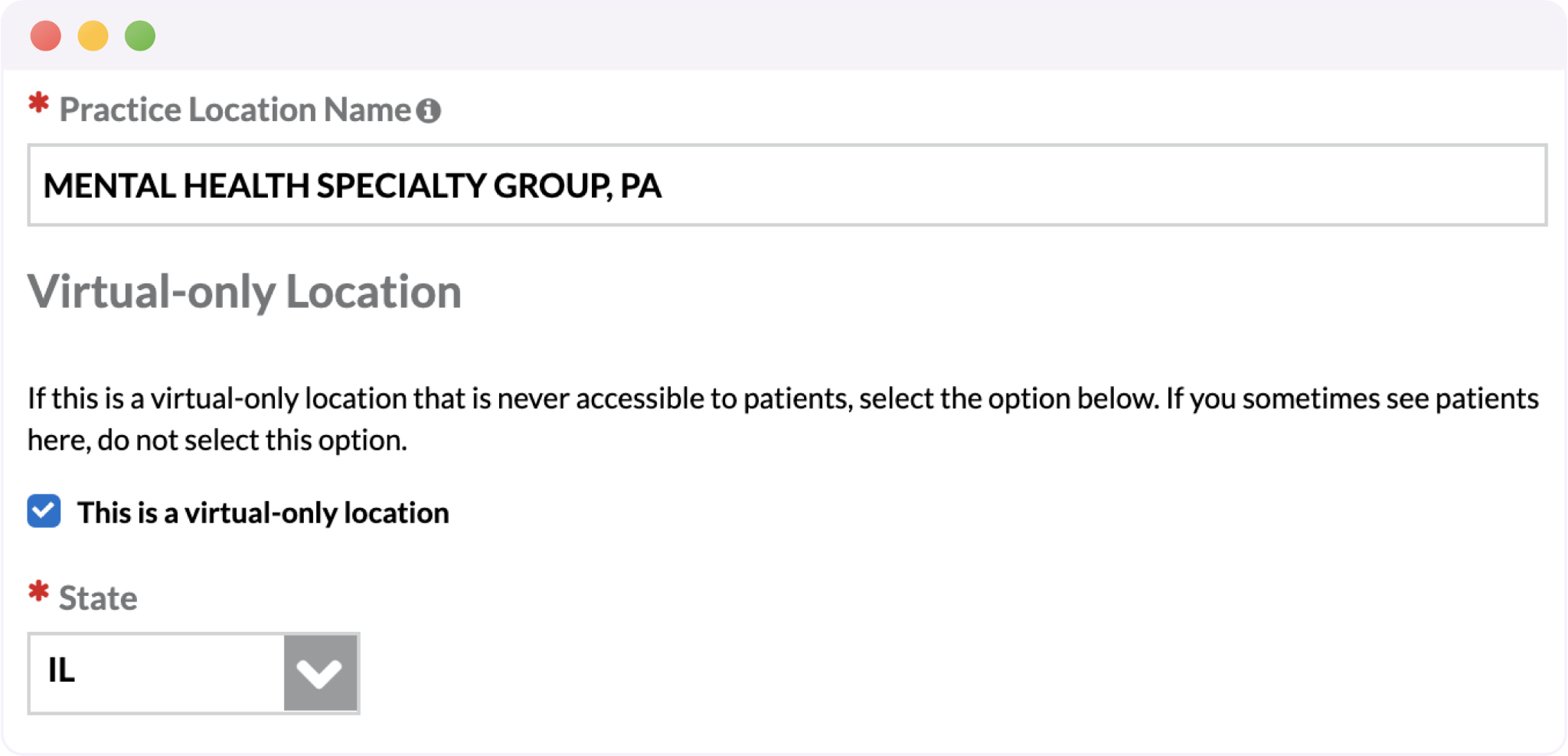This screenshot has width=1568, height=756.
Task: Place cursor after 'GROUP, PA' text
Action: tap(663, 186)
